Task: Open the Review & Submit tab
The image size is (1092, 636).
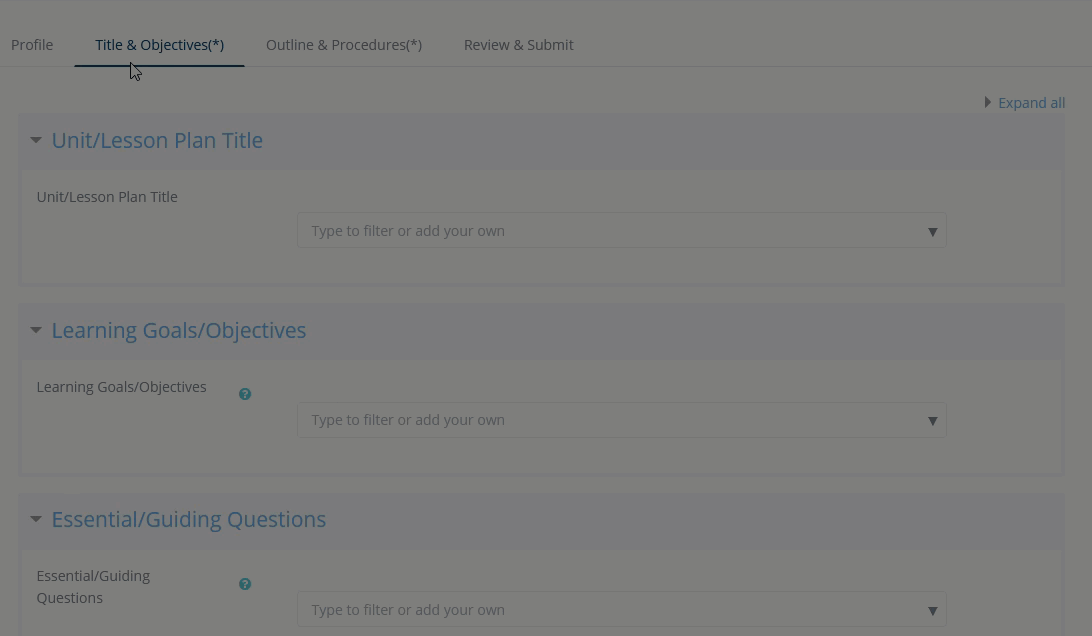Action: coord(518,45)
